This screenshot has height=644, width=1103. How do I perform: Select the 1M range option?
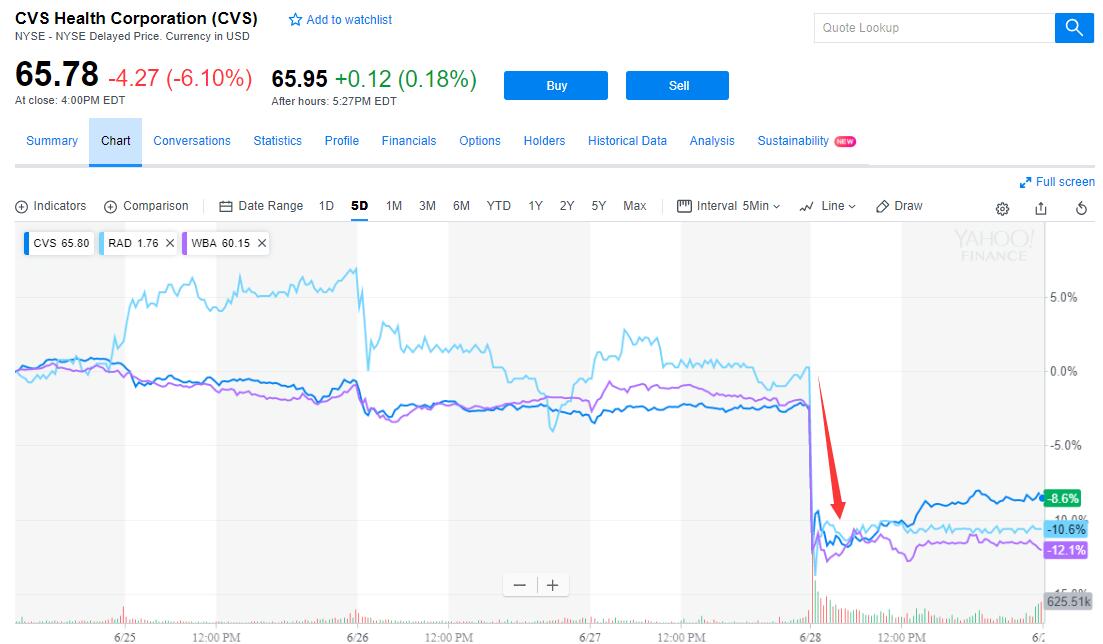pos(394,206)
